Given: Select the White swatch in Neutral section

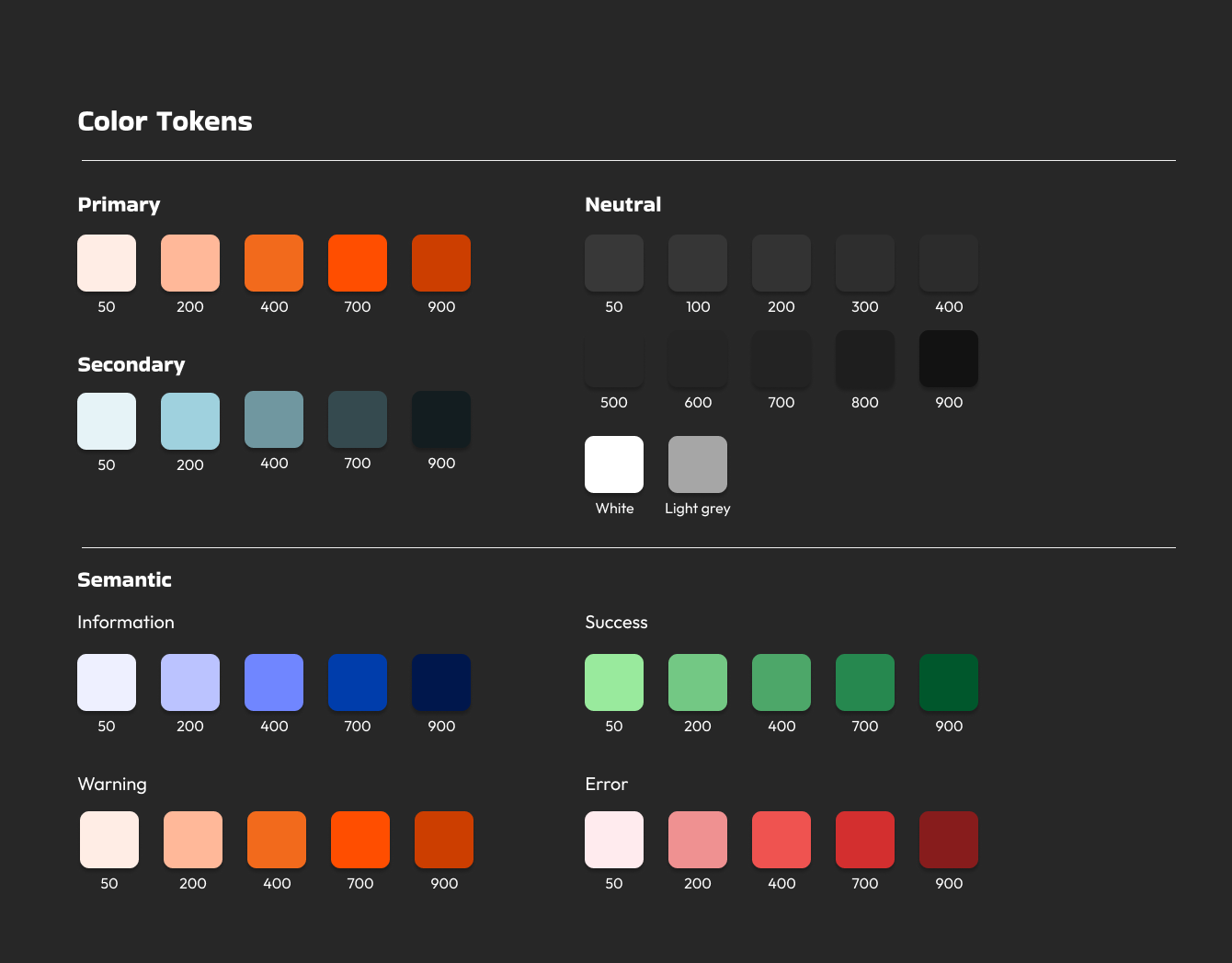Looking at the screenshot, I should pos(613,464).
